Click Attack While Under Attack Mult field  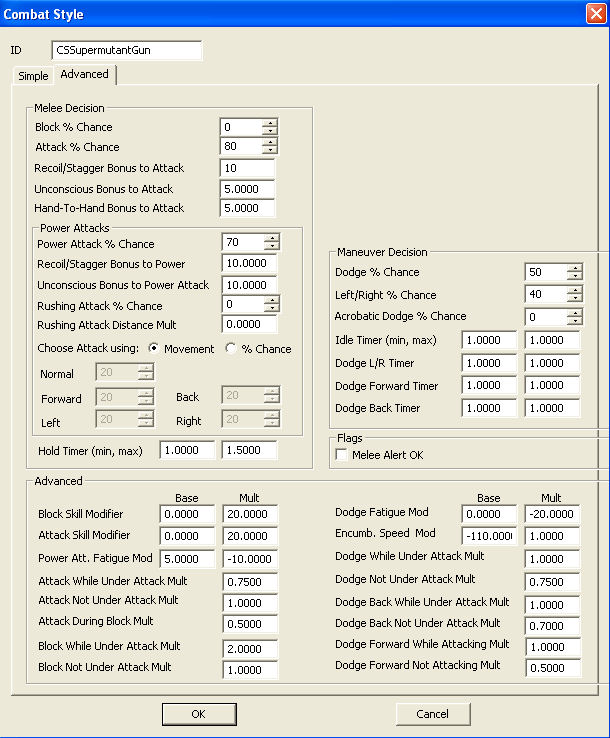point(250,582)
